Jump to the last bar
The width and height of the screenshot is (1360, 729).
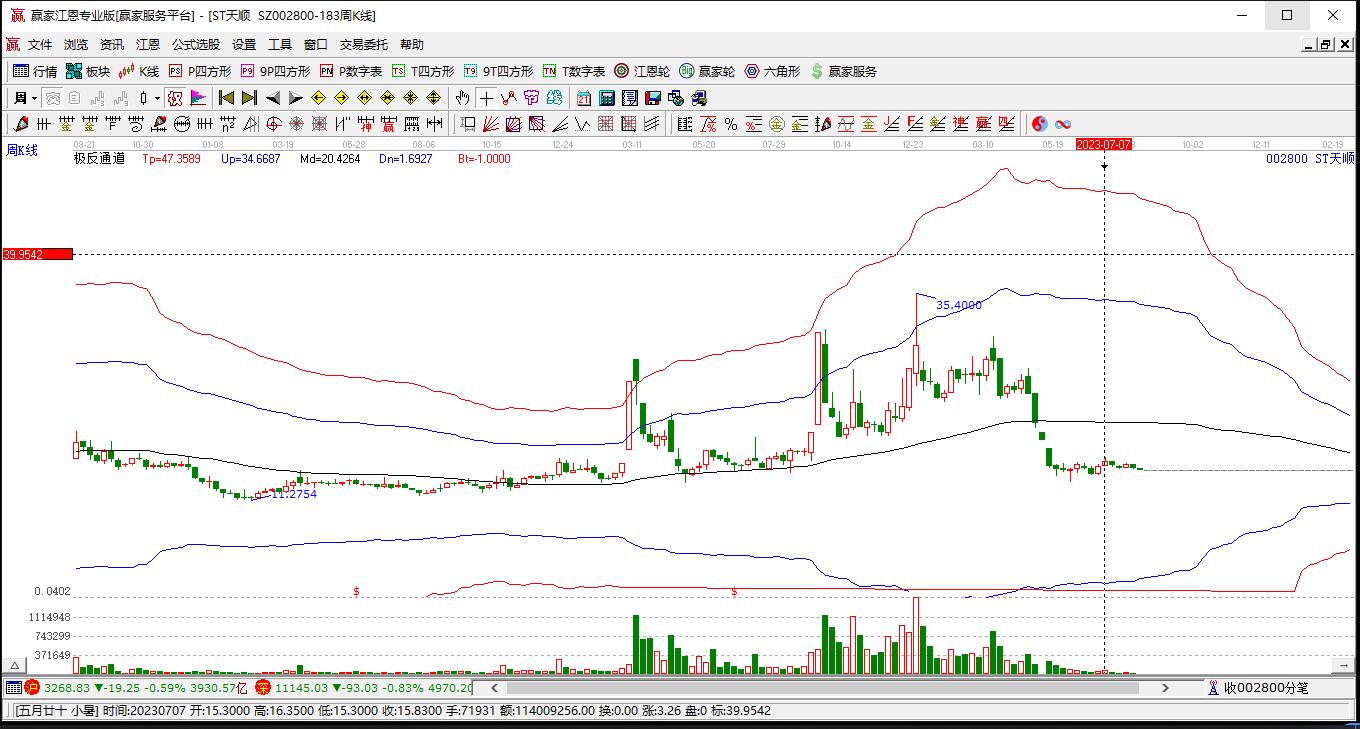tap(250, 98)
